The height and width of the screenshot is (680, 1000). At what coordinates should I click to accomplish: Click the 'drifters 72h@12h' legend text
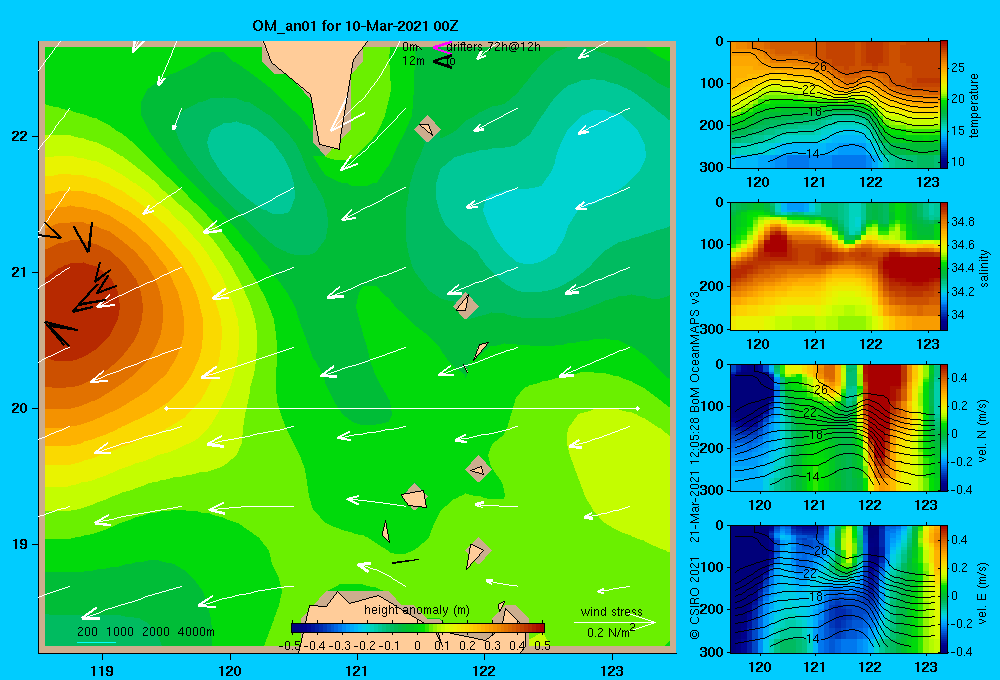click(x=494, y=47)
